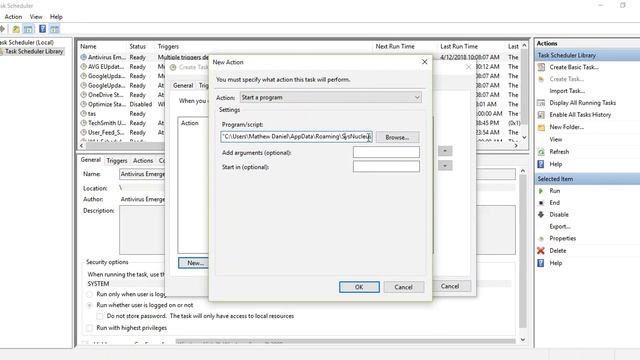Select Task Scheduler Library tree node
Image resolution: width=640 pixels, height=360 pixels.
(x=34, y=51)
